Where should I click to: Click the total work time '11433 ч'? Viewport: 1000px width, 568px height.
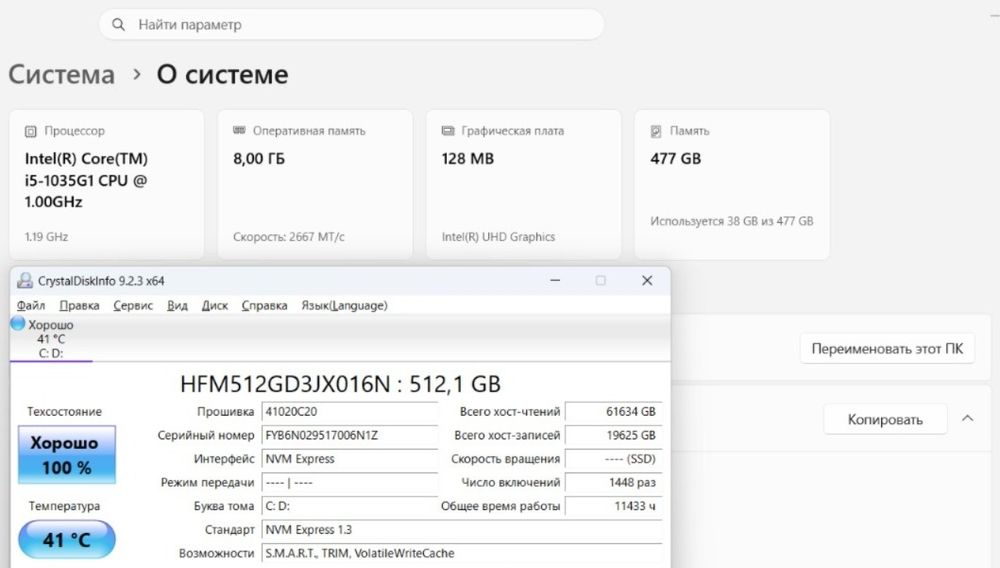[614, 506]
